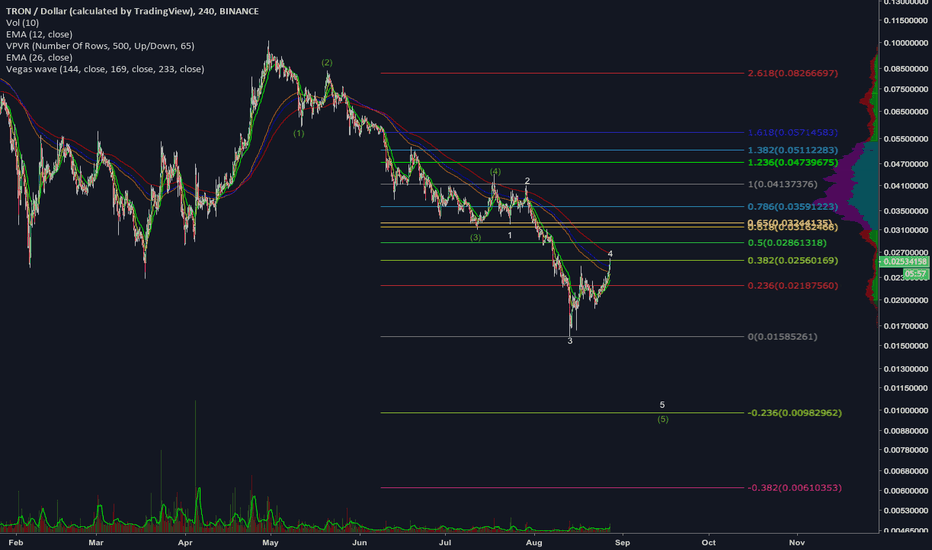Screen dimensions: 932x550
Task: Click the Sep label on time axis
Action: click(x=622, y=542)
